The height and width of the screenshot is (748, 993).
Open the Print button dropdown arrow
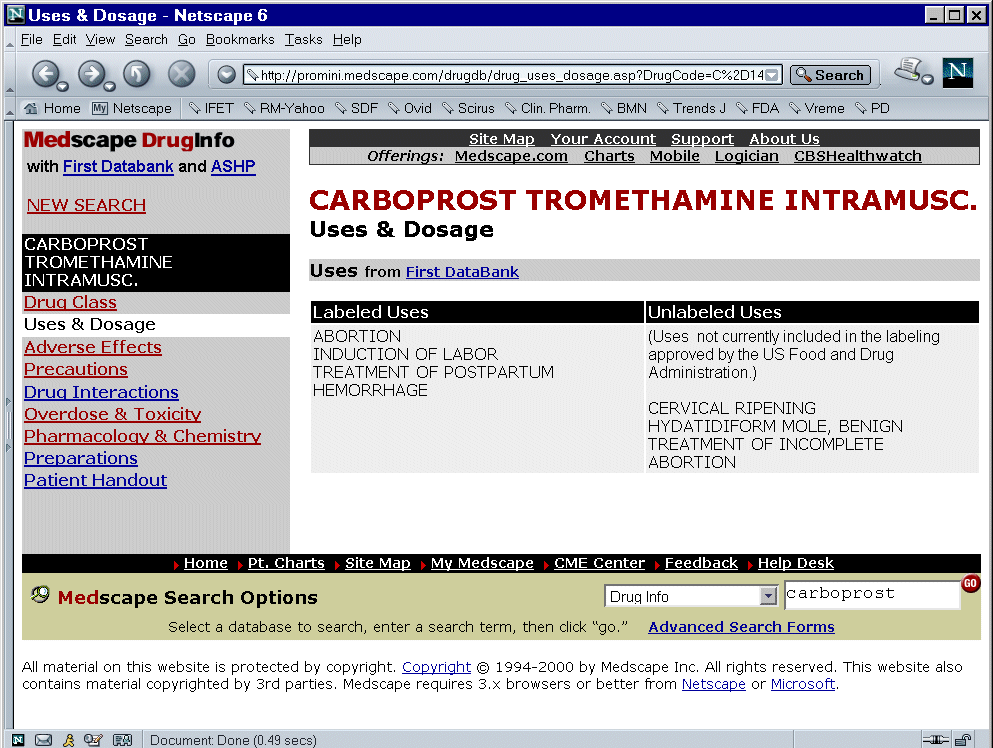[x=927, y=79]
